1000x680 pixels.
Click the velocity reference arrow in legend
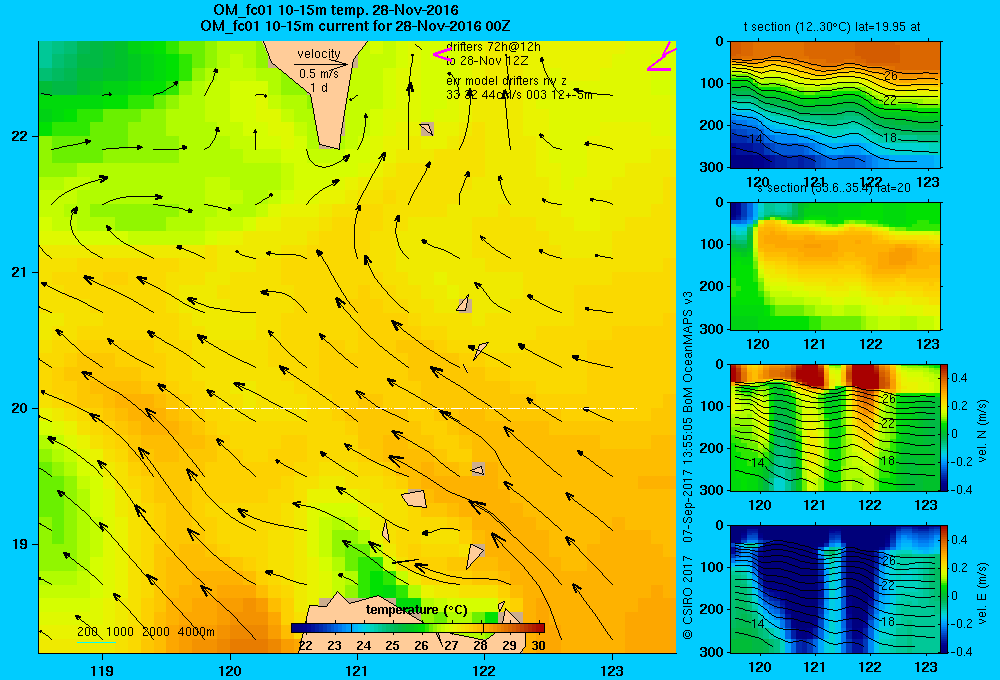click(321, 64)
